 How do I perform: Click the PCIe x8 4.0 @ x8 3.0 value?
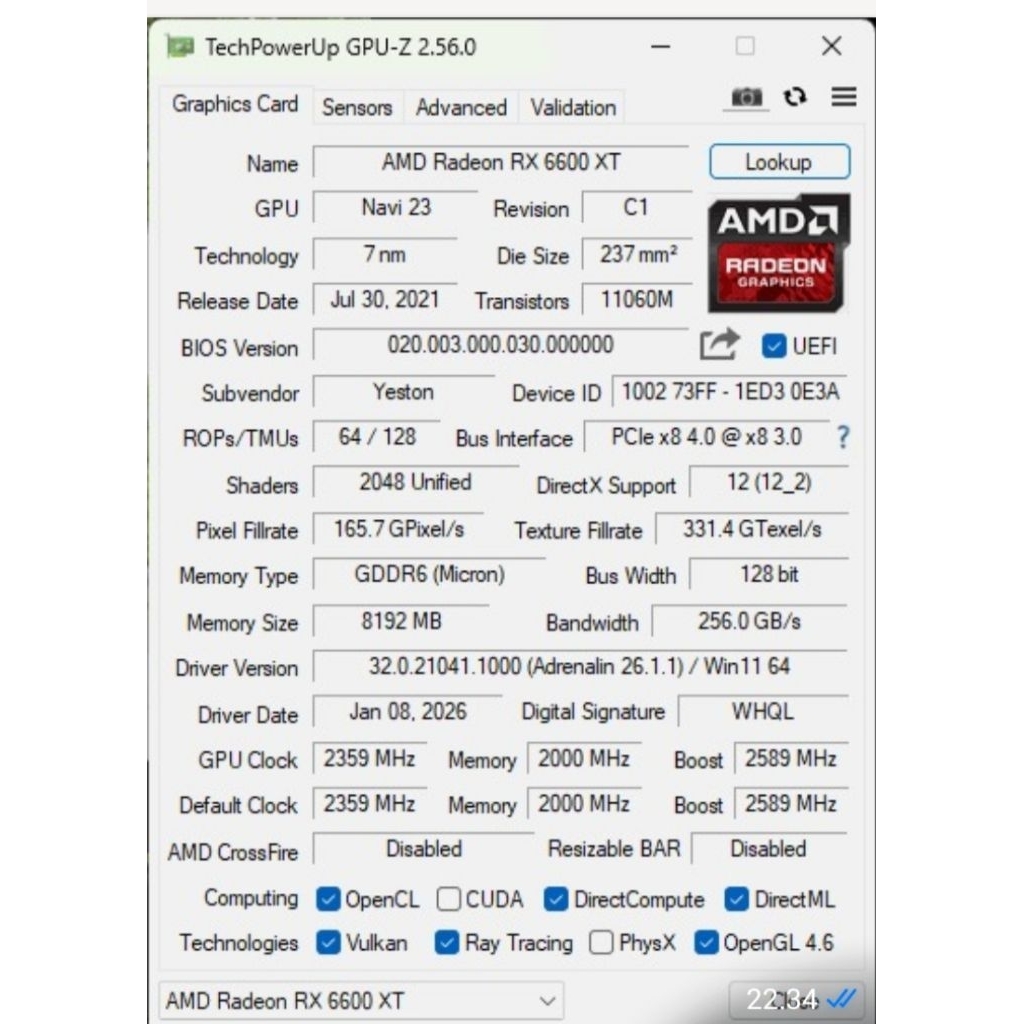707,436
